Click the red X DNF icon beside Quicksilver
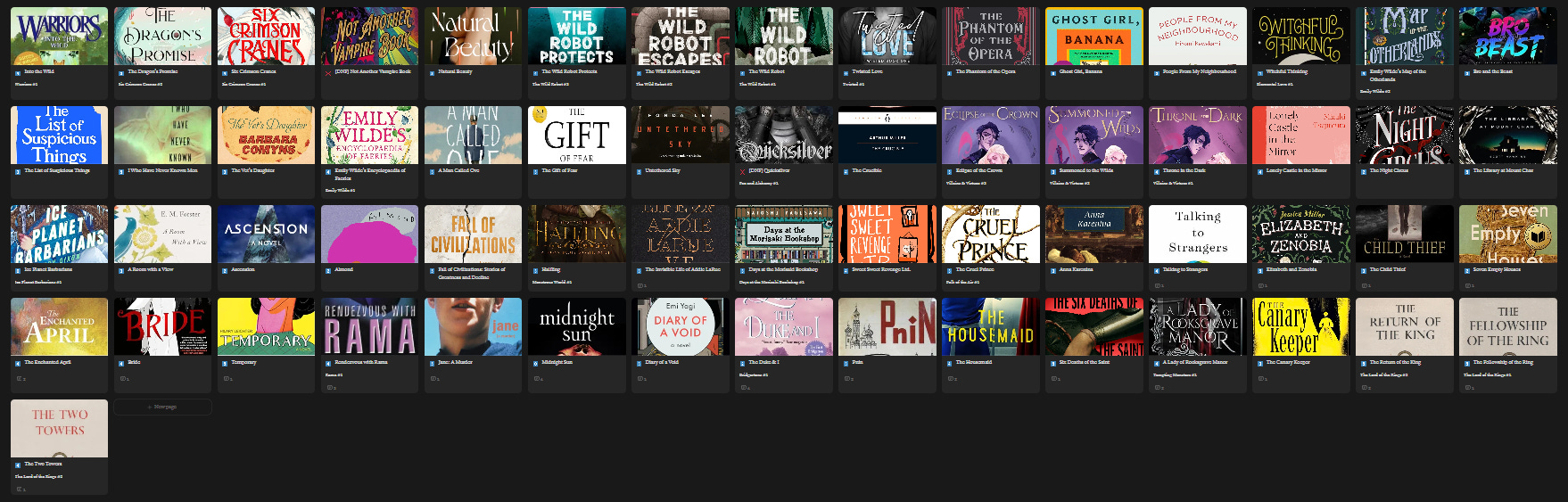The width and height of the screenshot is (1568, 502). (742, 170)
